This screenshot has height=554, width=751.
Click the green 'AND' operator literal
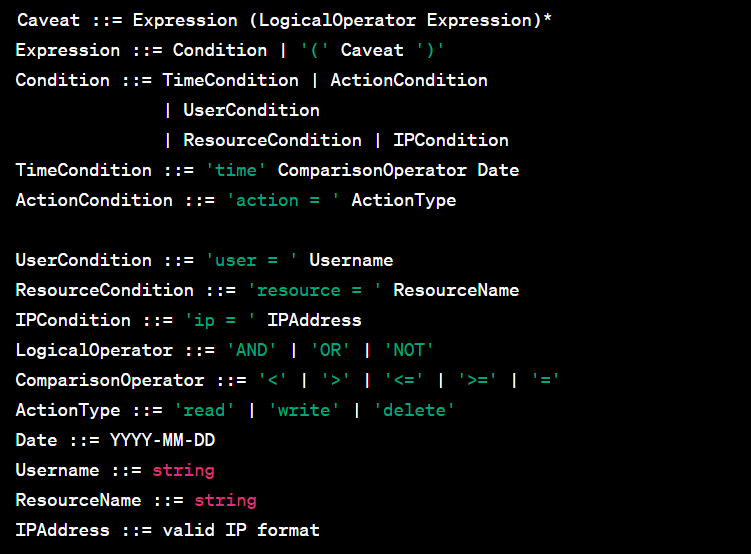click(x=251, y=350)
